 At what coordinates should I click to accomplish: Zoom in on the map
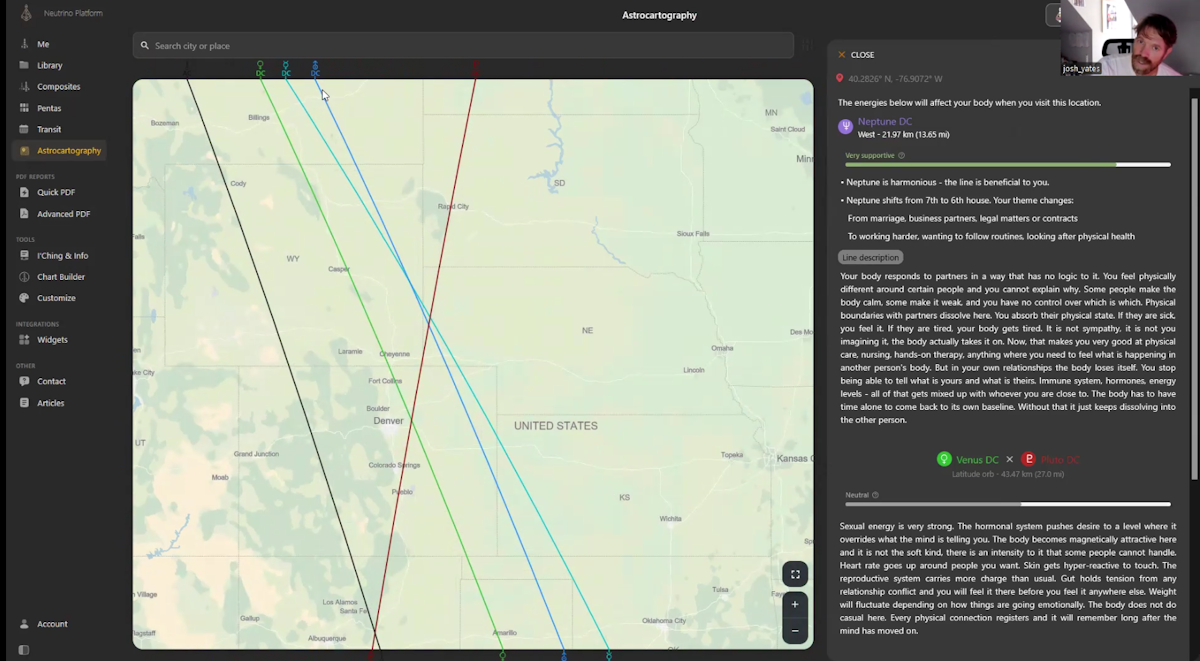[795, 604]
